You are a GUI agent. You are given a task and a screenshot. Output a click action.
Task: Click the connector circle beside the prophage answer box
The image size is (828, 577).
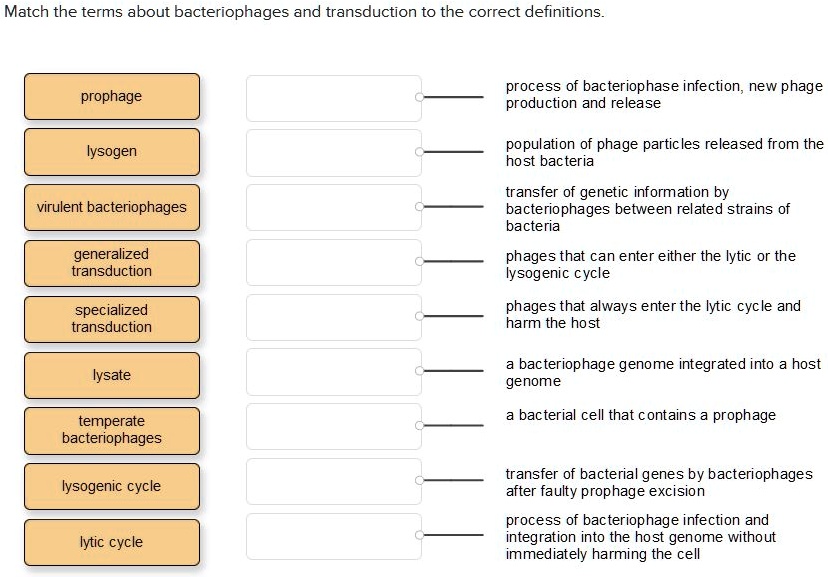tap(420, 97)
